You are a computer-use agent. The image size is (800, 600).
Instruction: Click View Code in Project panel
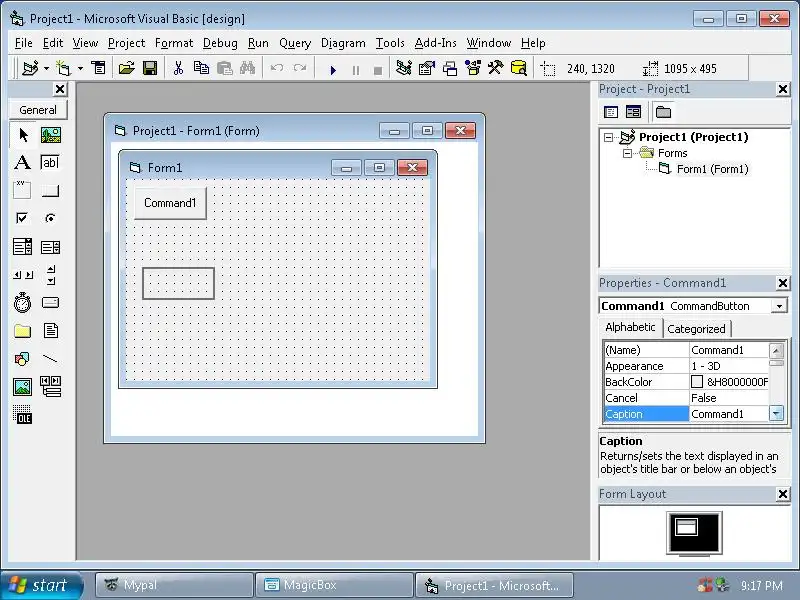pyautogui.click(x=611, y=112)
